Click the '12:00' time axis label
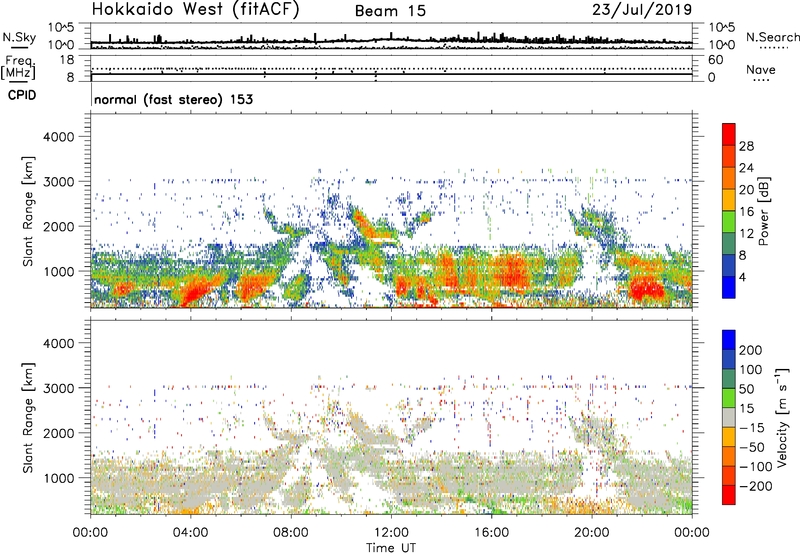This screenshot has height=554, width=800. click(x=391, y=533)
